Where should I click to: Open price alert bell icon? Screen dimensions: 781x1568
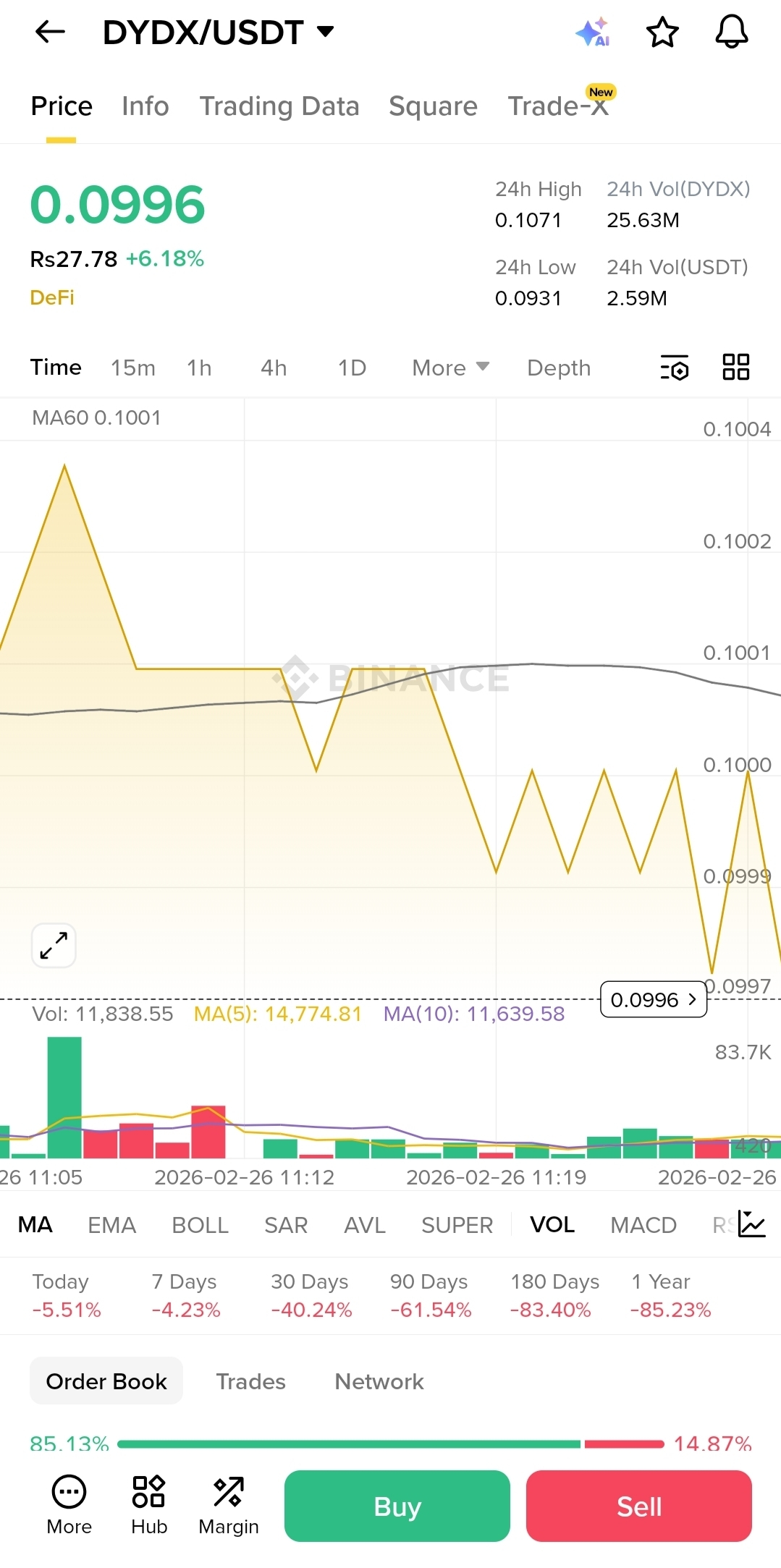[x=732, y=32]
